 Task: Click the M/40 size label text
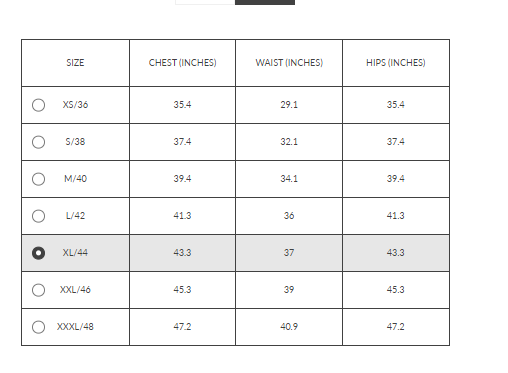tap(75, 179)
